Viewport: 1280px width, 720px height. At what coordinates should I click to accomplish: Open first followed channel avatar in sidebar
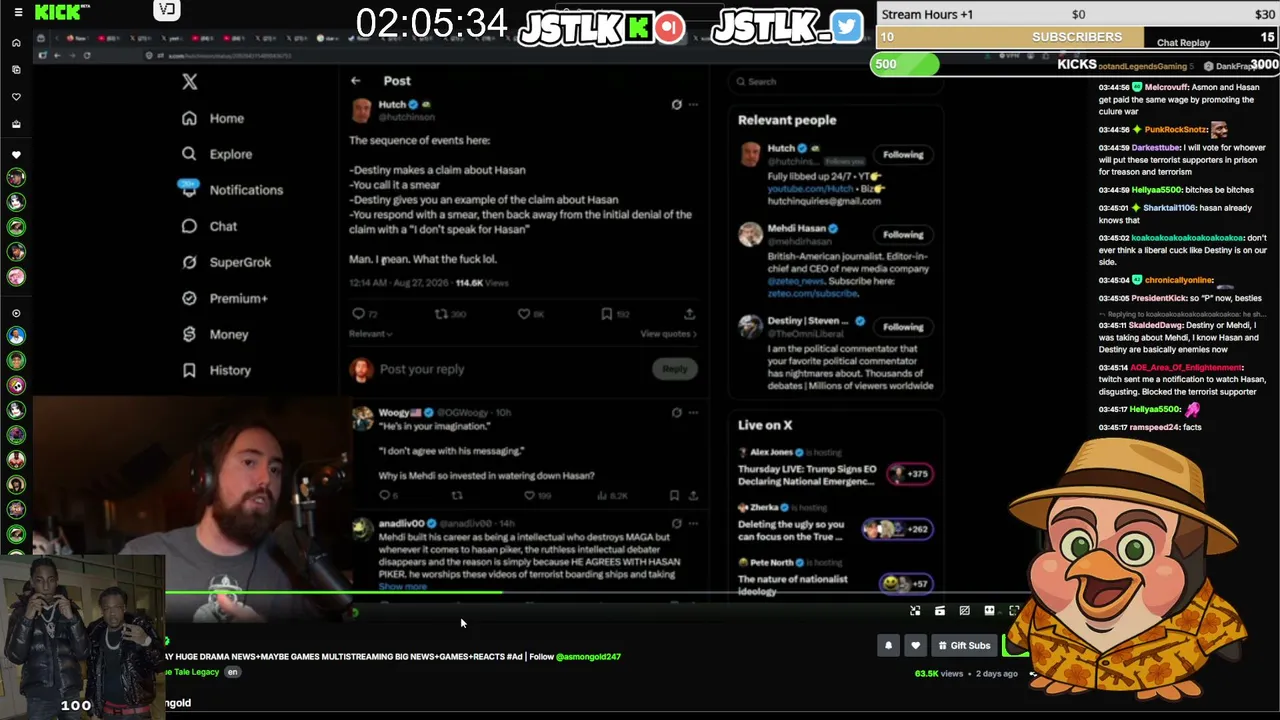(16, 178)
